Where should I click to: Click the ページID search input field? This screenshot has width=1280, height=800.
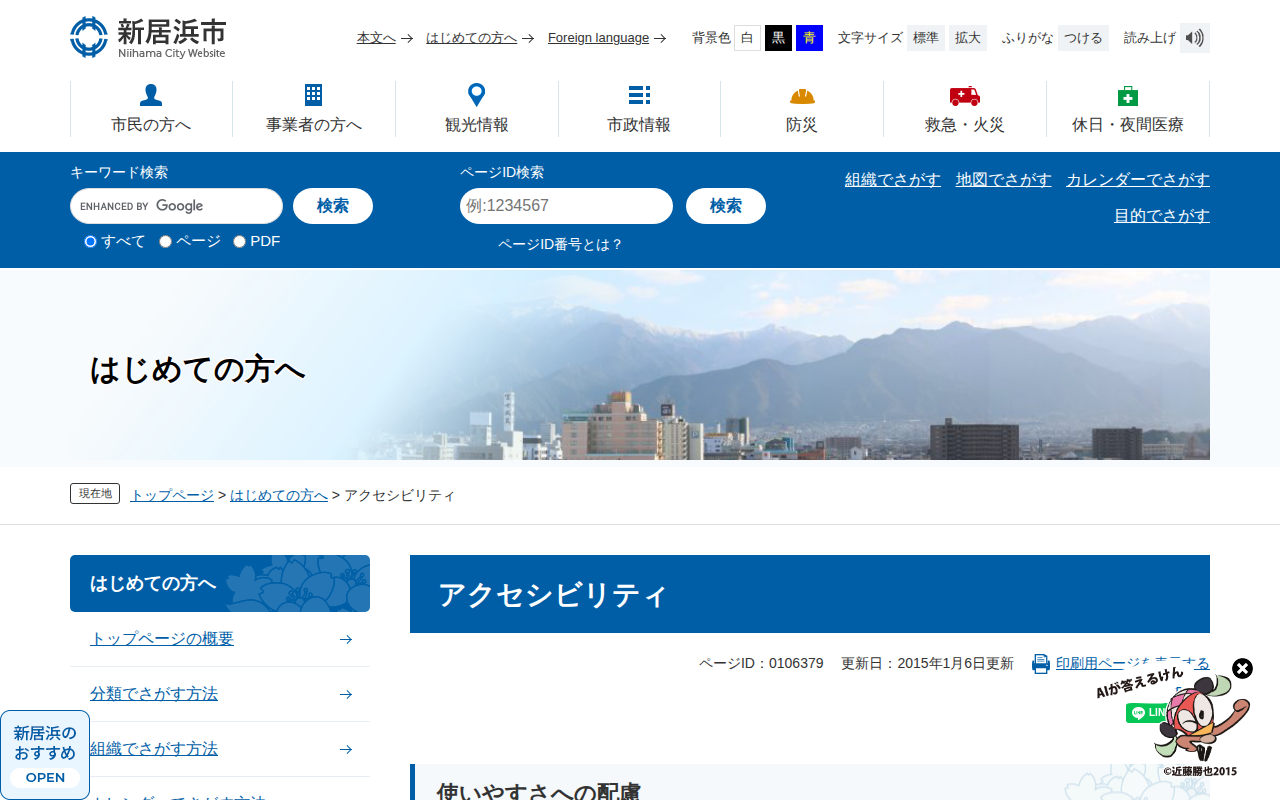[x=566, y=206]
